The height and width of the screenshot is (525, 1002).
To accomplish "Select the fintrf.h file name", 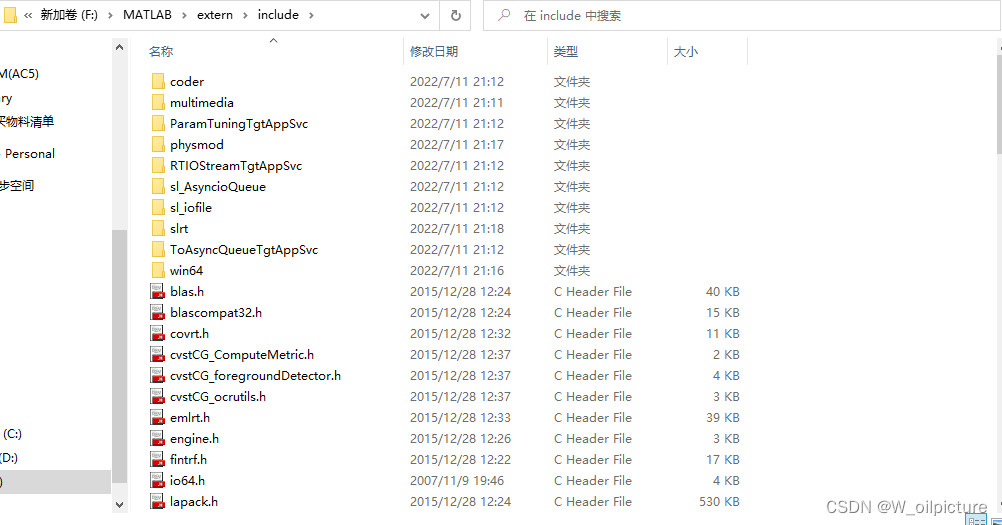I will (x=189, y=459).
